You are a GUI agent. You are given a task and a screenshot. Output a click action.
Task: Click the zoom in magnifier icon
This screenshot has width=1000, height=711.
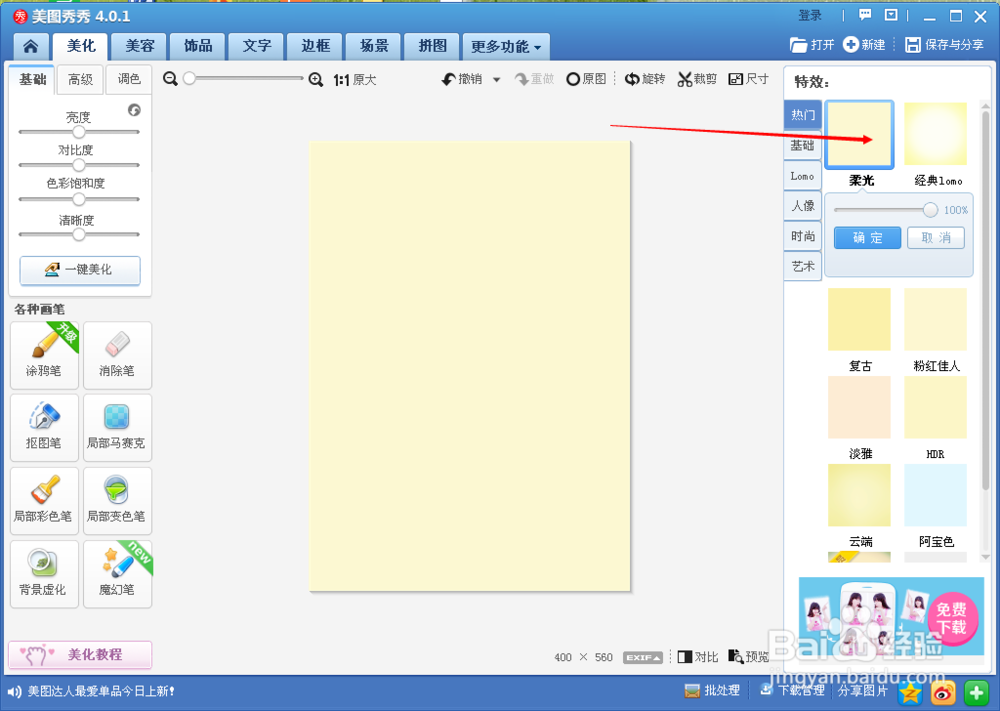pyautogui.click(x=316, y=80)
